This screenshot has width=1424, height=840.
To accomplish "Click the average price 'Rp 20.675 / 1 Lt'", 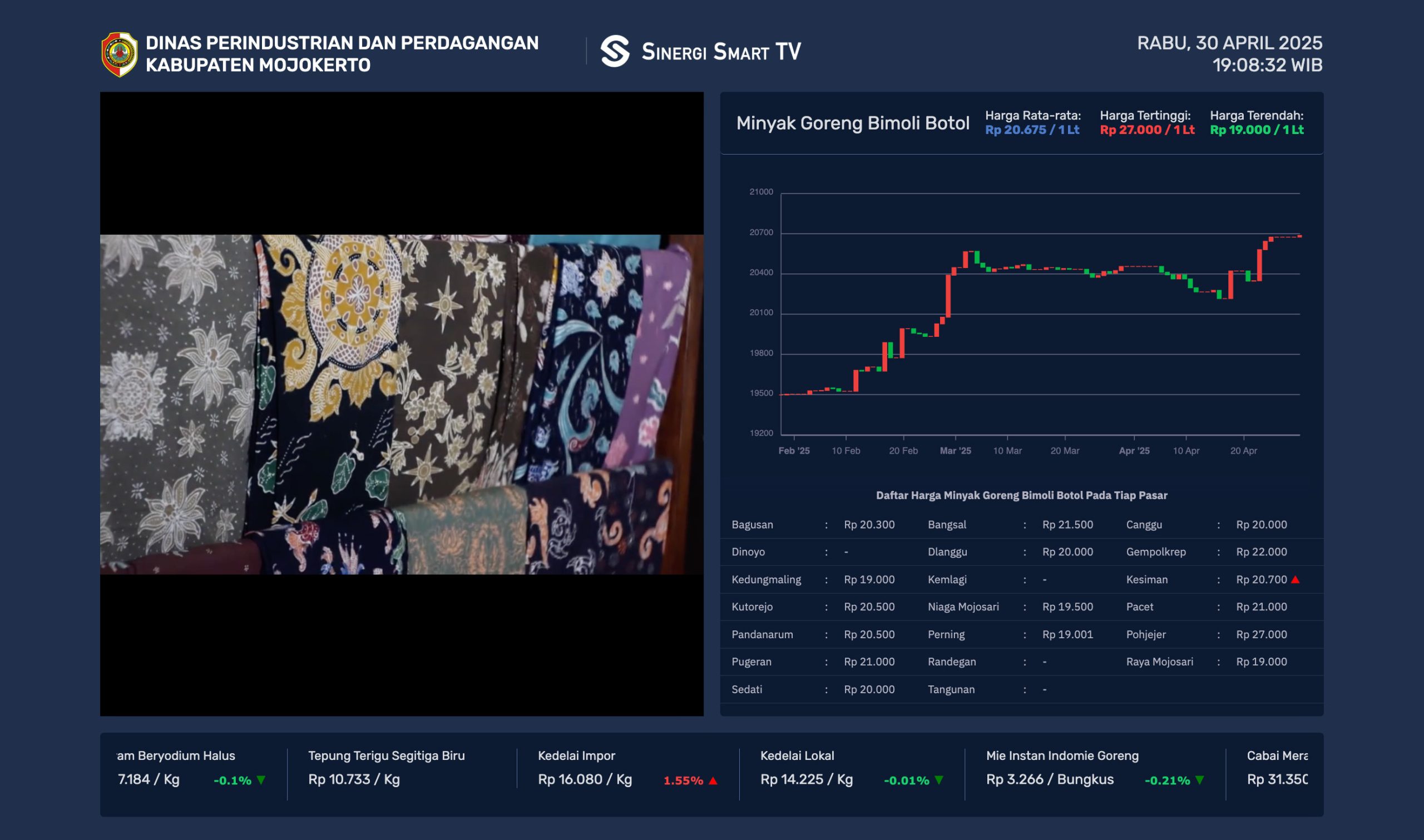I will pyautogui.click(x=1032, y=130).
